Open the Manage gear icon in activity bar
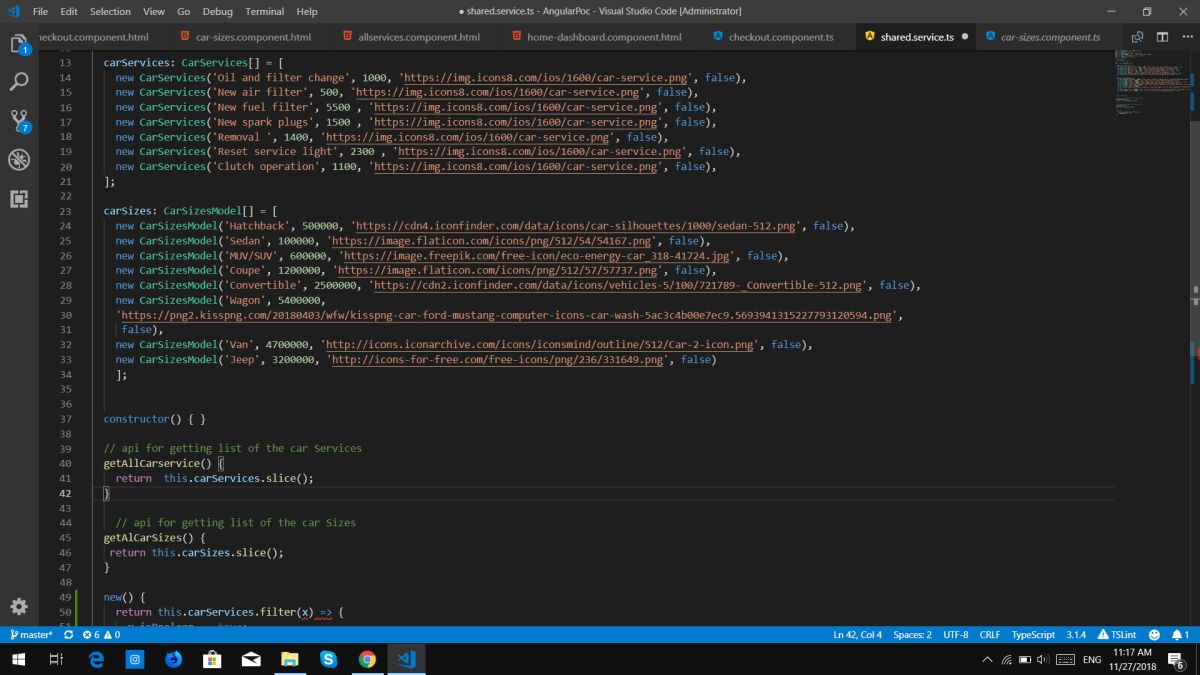The width and height of the screenshot is (1200, 675). (19, 606)
